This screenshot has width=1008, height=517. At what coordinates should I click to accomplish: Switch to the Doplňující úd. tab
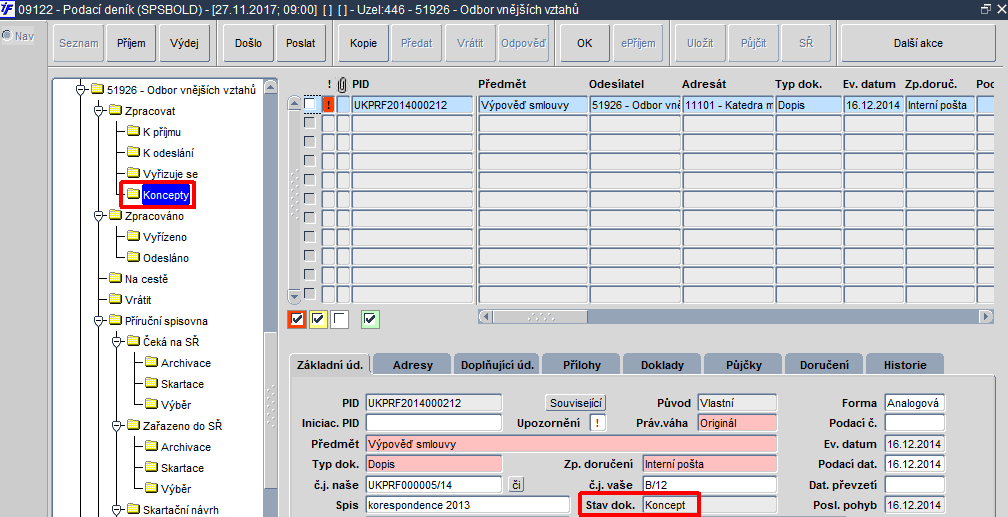(498, 365)
